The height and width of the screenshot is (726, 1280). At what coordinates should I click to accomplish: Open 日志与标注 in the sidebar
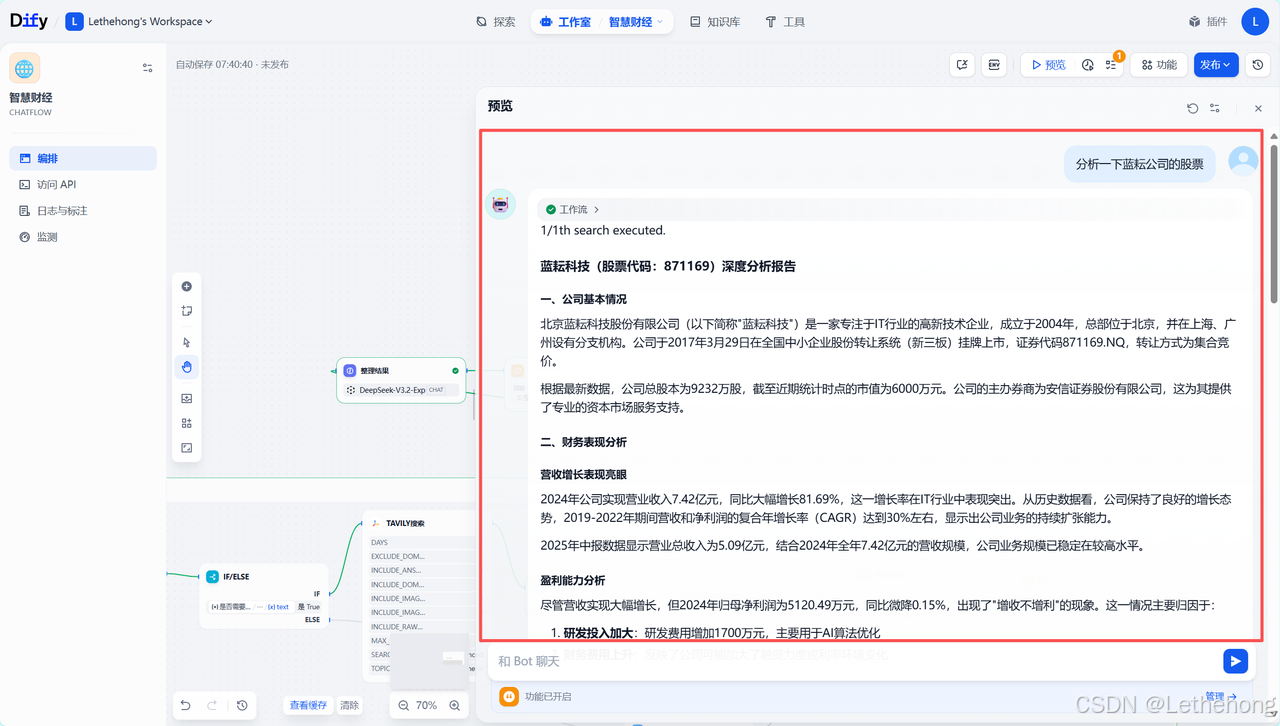pos(83,211)
